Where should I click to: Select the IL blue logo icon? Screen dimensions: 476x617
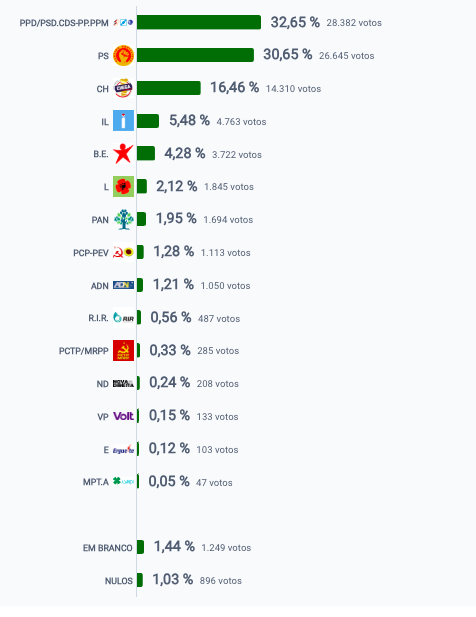click(123, 120)
